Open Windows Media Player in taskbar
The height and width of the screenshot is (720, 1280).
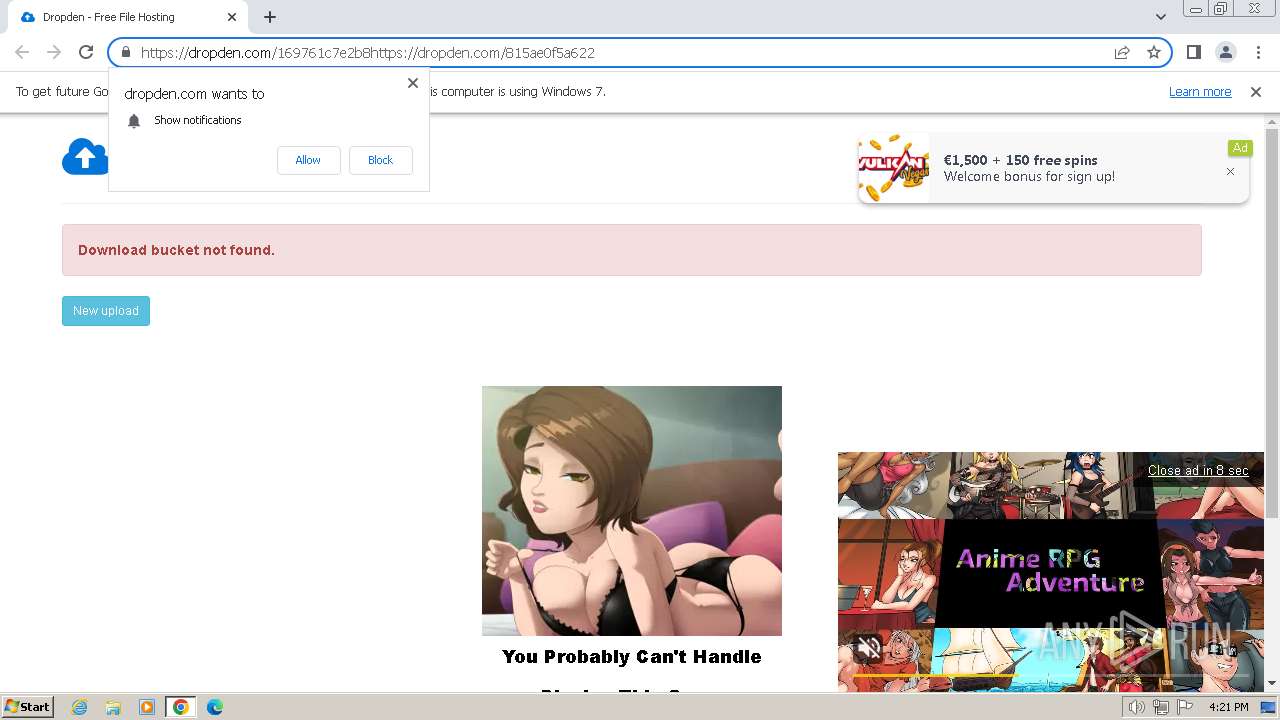[147, 707]
